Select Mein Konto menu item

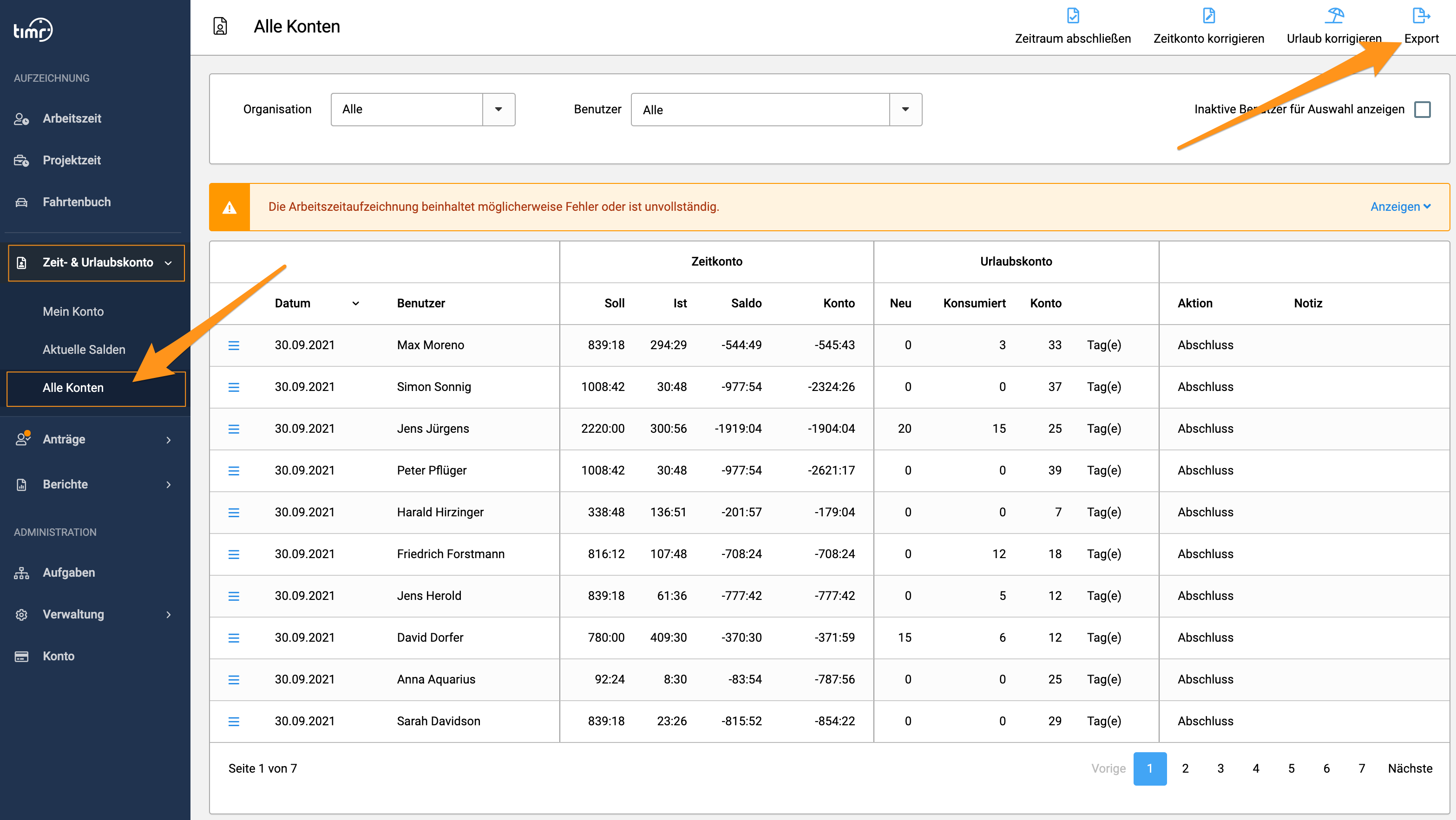[x=73, y=312]
